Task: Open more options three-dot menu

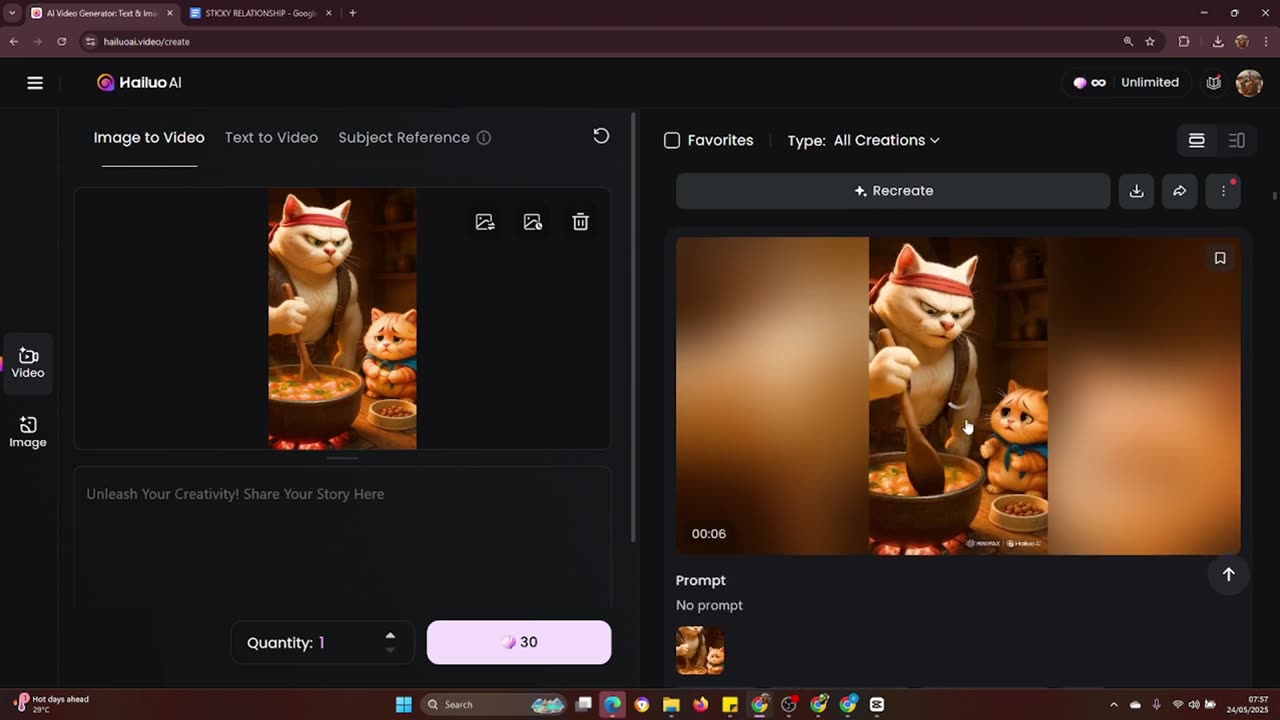Action: point(1223,191)
